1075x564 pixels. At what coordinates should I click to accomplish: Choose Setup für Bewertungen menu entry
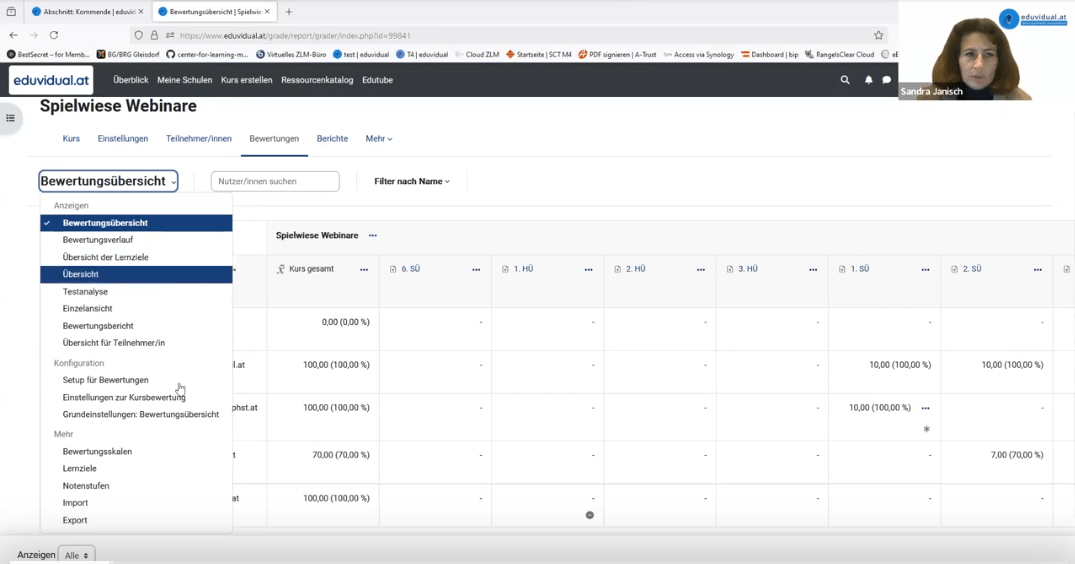(x=105, y=380)
